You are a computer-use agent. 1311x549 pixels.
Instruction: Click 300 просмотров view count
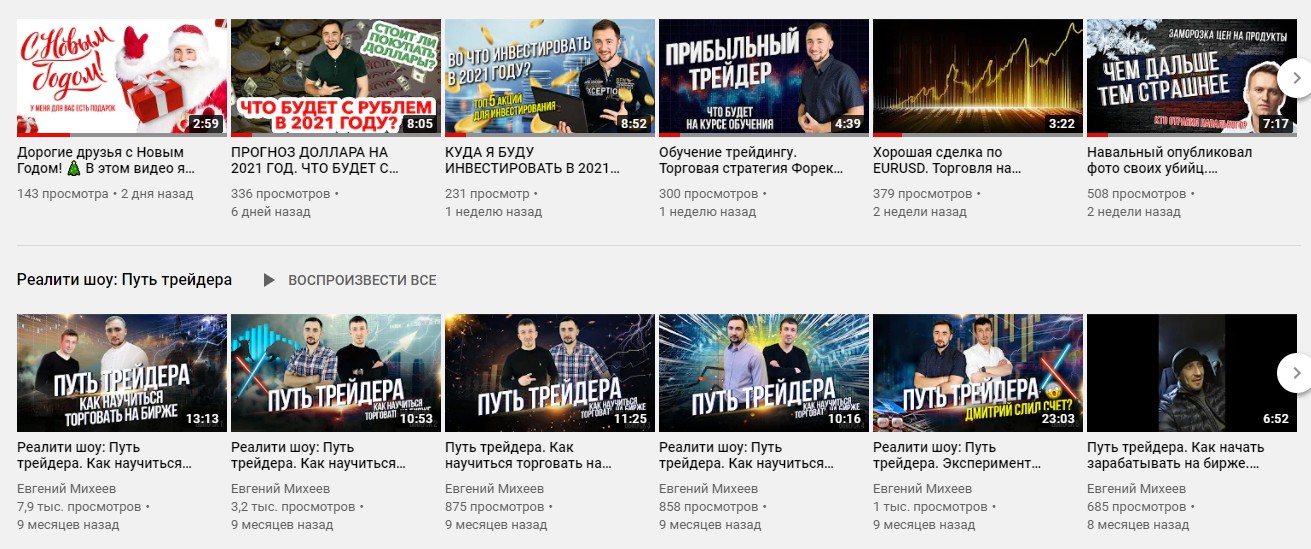[708, 193]
